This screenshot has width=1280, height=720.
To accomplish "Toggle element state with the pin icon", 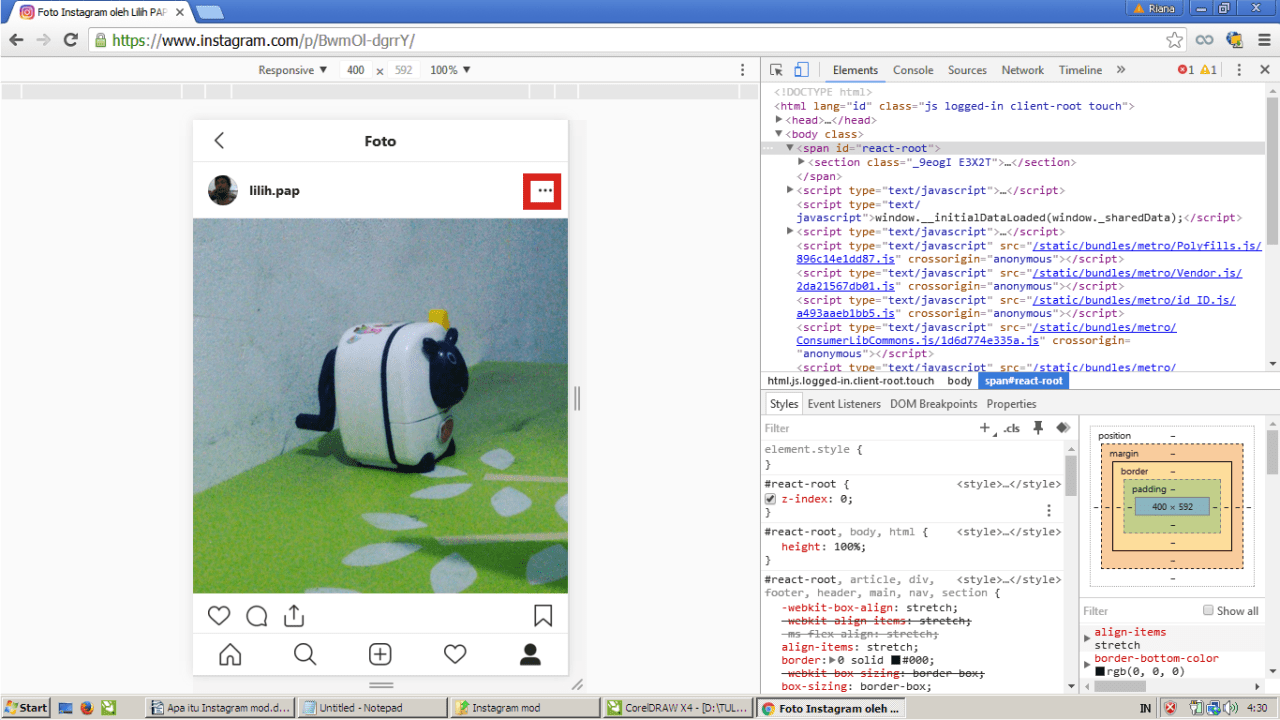I will [x=1038, y=428].
